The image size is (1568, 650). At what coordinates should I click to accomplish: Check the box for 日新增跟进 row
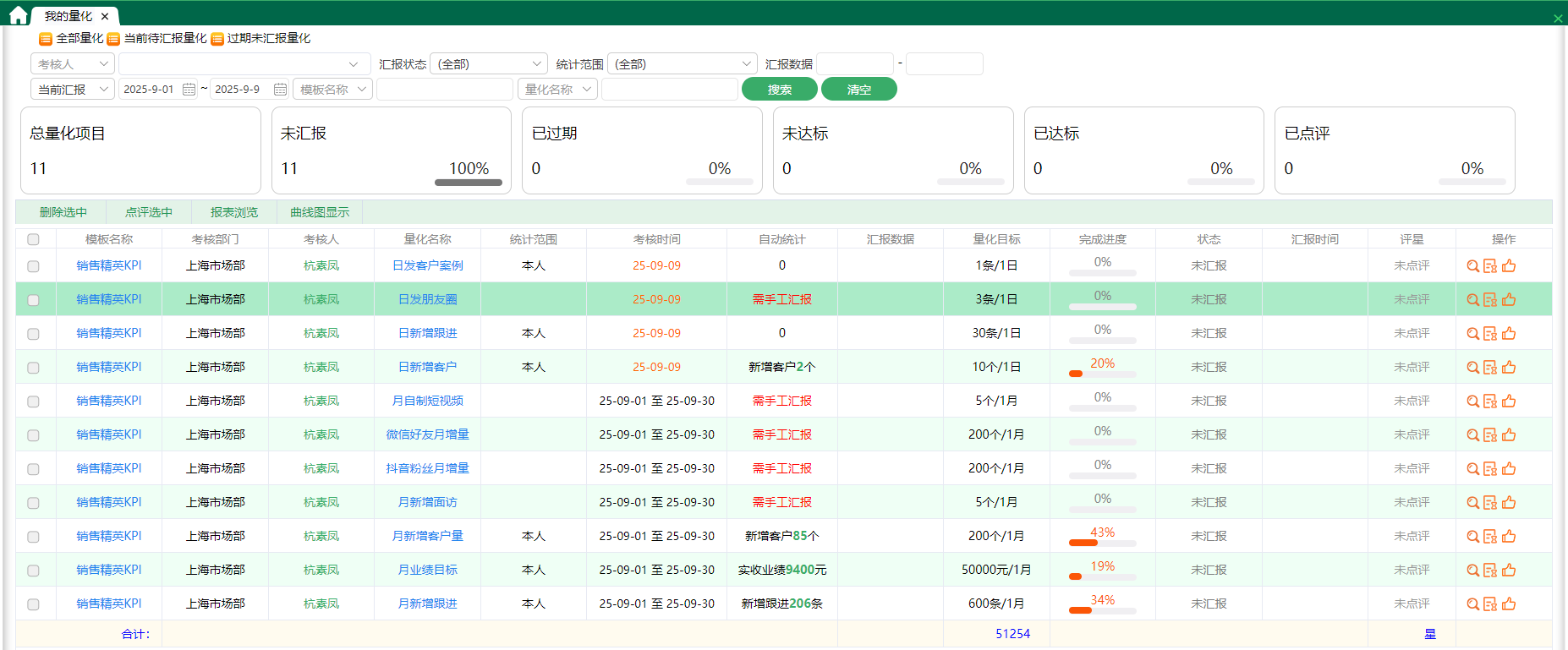pos(33,334)
